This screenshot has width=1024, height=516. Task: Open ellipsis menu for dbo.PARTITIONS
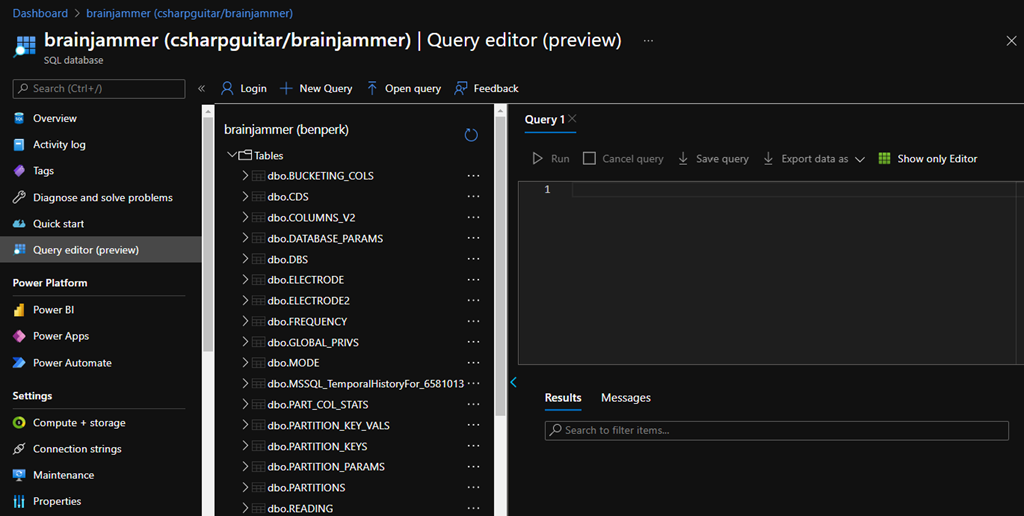[473, 487]
